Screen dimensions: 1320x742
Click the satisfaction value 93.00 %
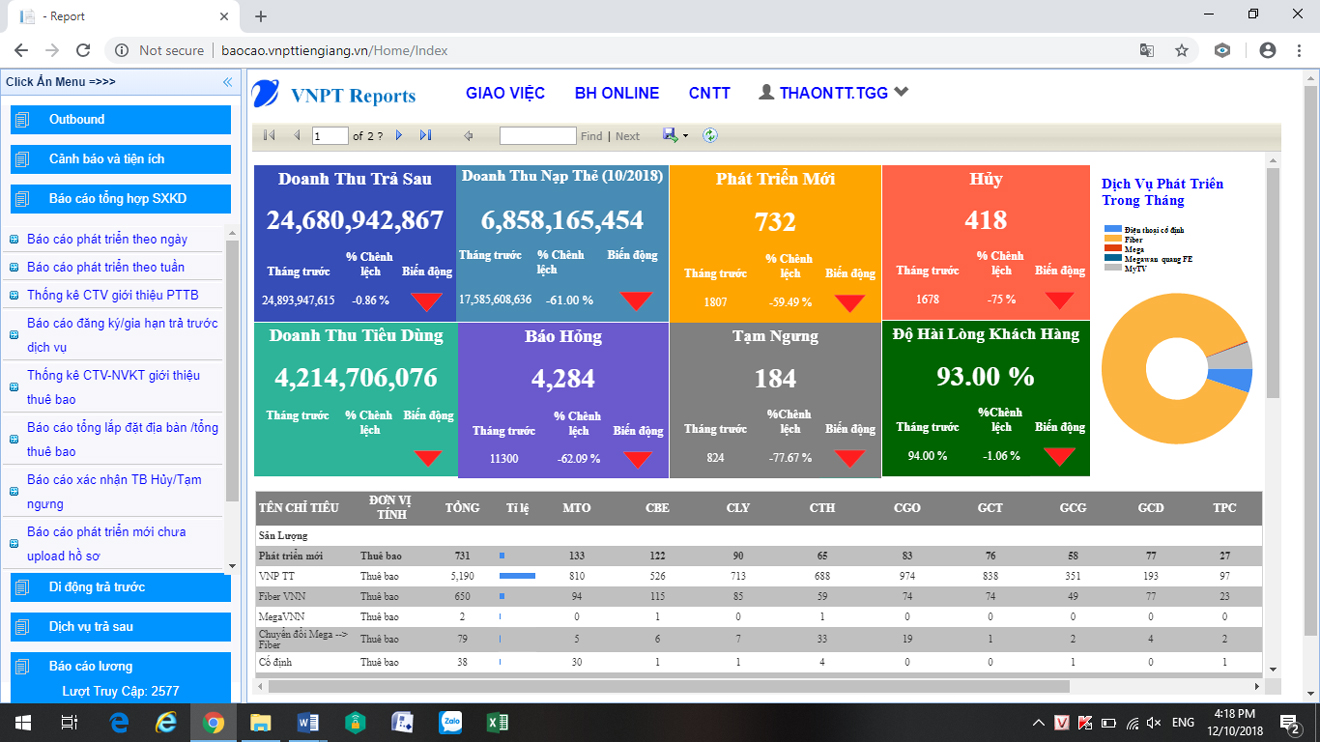point(985,376)
